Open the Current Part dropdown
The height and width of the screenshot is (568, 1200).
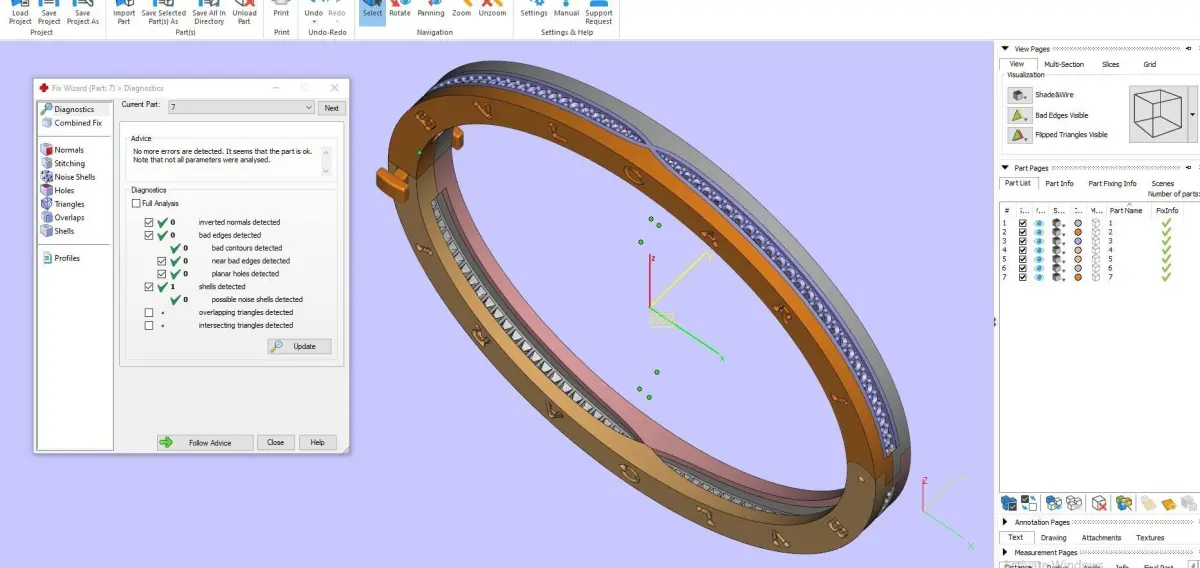(240, 107)
